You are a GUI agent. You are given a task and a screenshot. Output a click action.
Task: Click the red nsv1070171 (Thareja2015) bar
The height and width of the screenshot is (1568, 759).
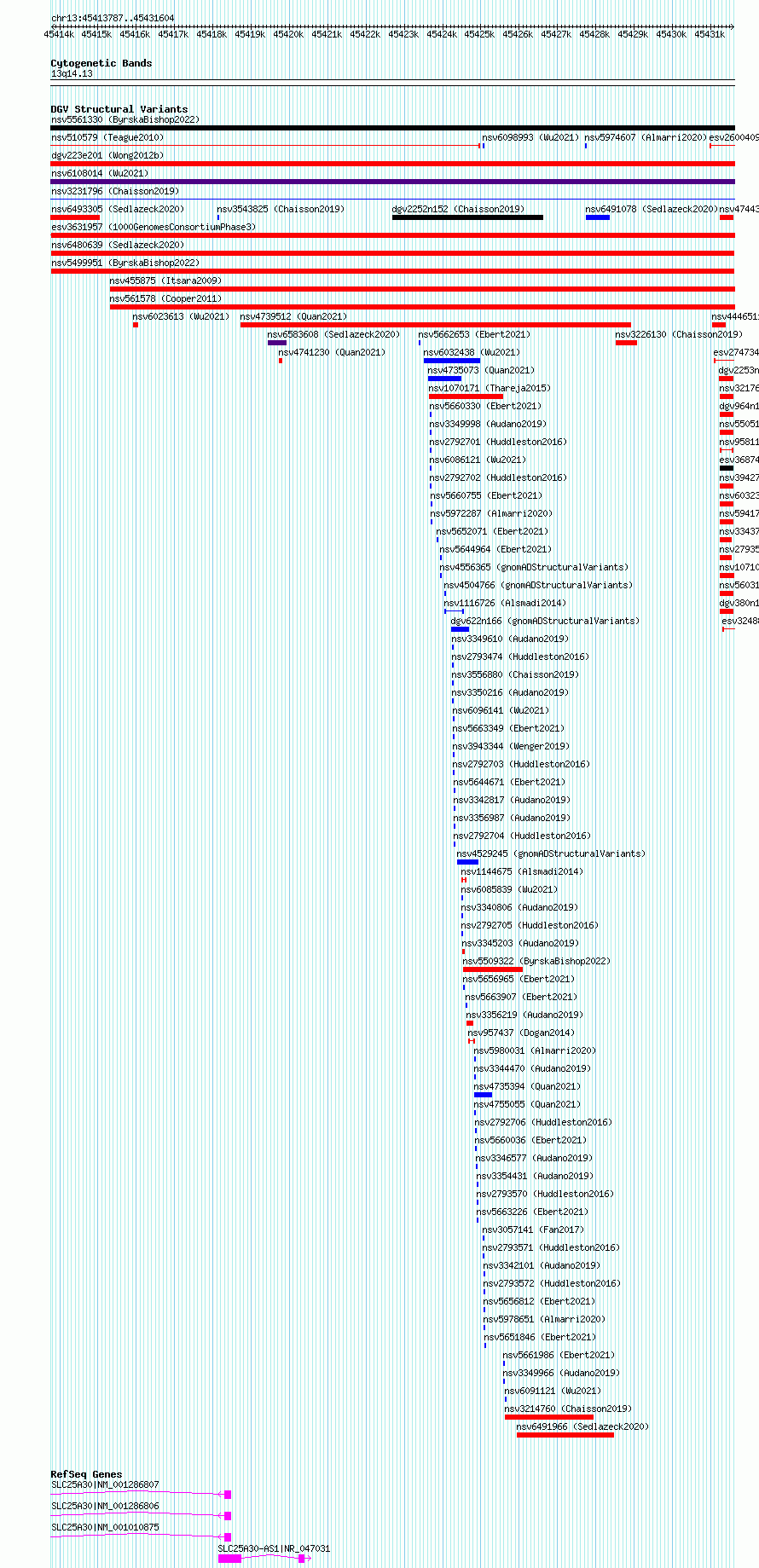pyautogui.click(x=466, y=396)
